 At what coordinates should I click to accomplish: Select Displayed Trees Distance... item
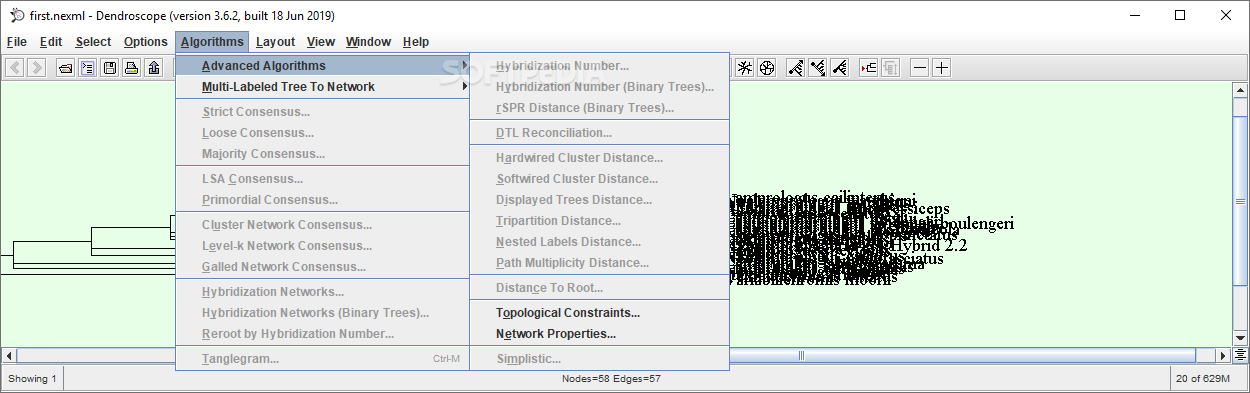[x=599, y=200]
